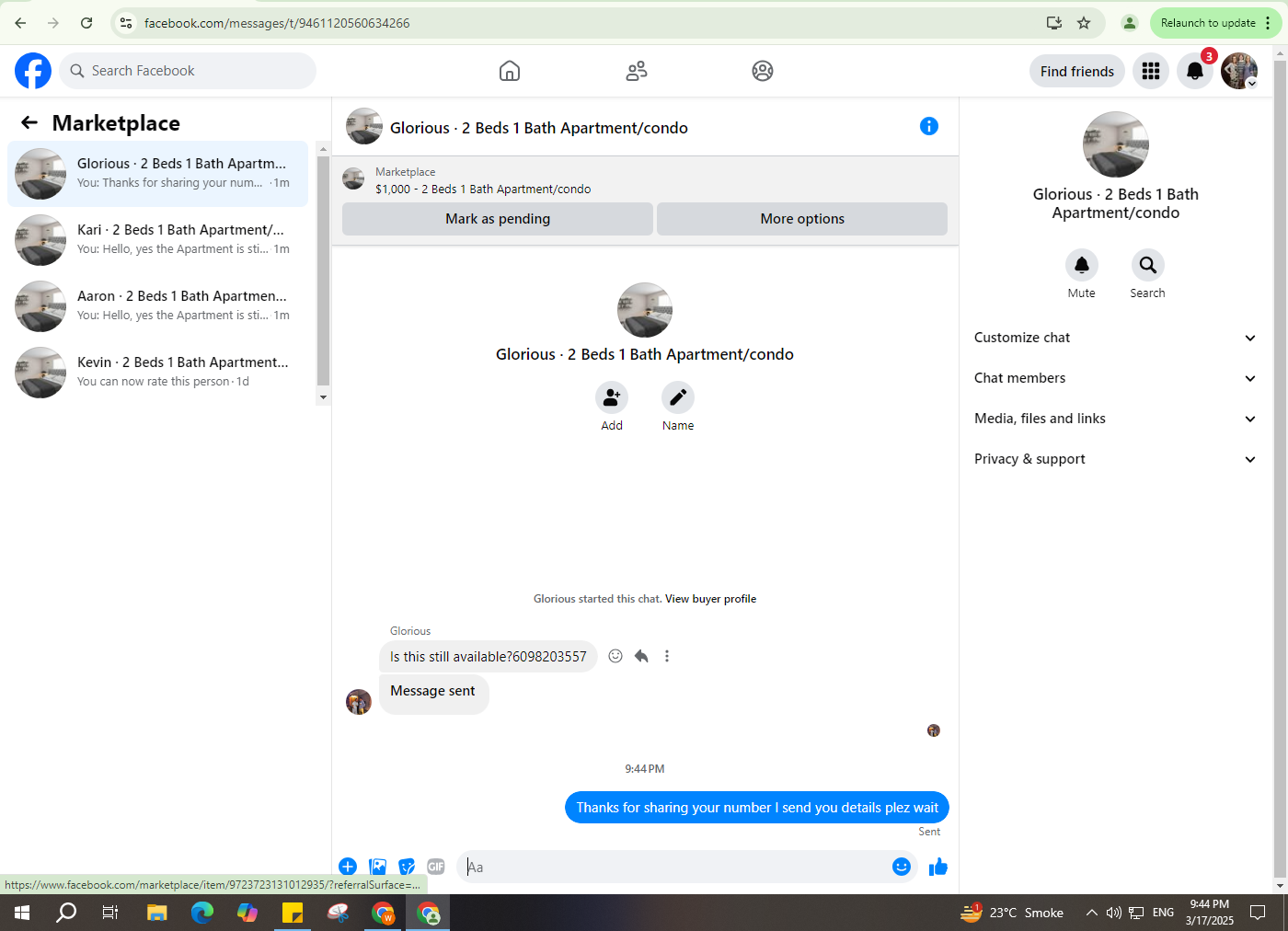1288x931 pixels.
Task: Click the Find friends button
Action: coord(1077,71)
